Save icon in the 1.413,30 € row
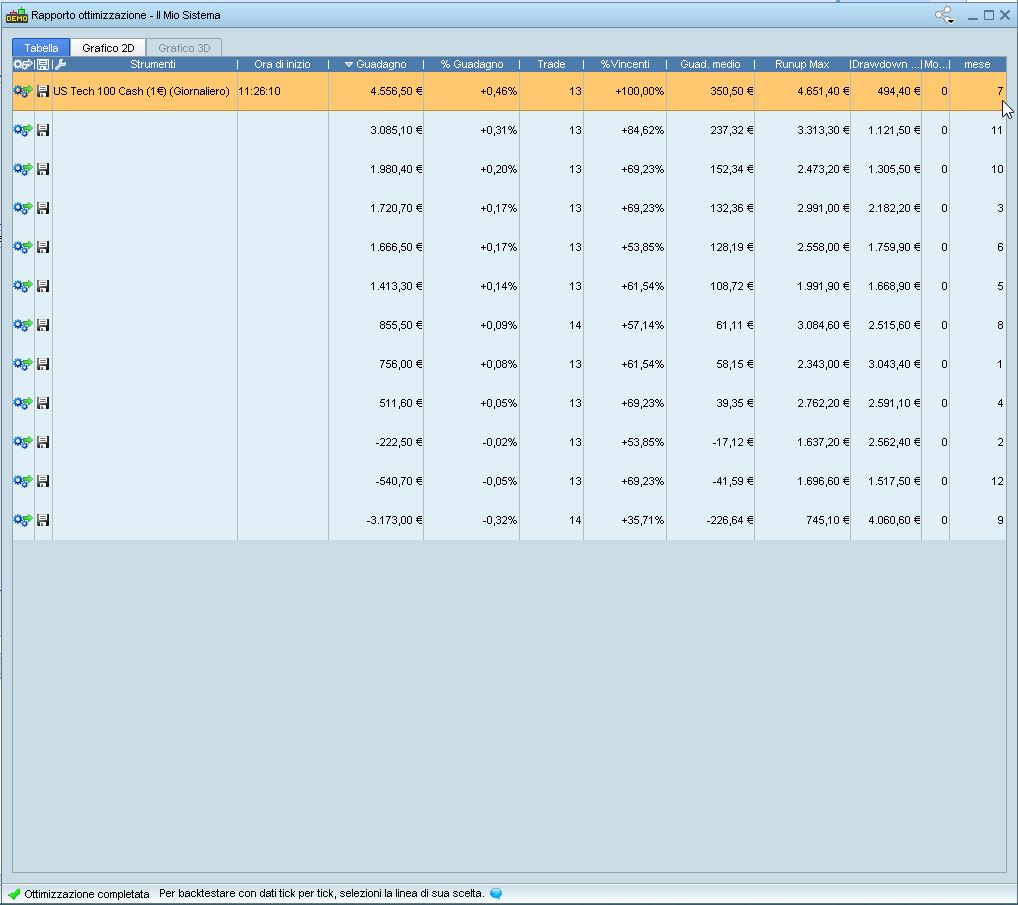The width and height of the screenshot is (1018, 905). (43, 286)
